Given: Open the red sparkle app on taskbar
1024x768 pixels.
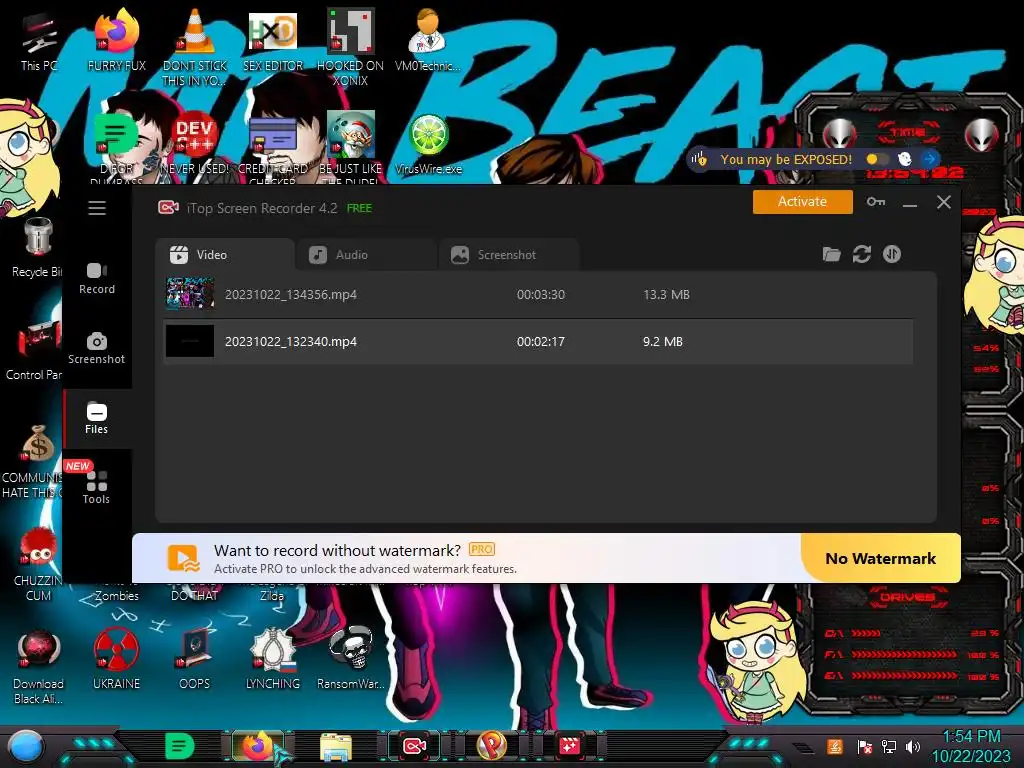Looking at the screenshot, I should [569, 746].
